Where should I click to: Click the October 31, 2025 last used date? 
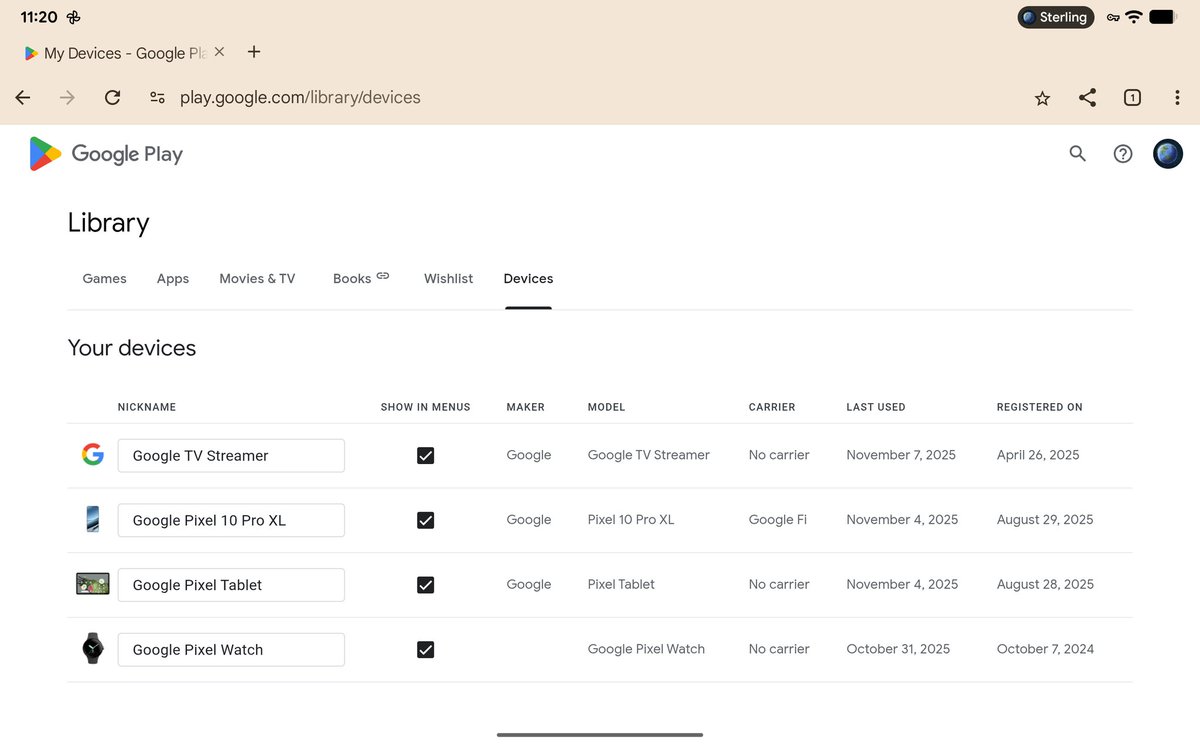point(898,649)
